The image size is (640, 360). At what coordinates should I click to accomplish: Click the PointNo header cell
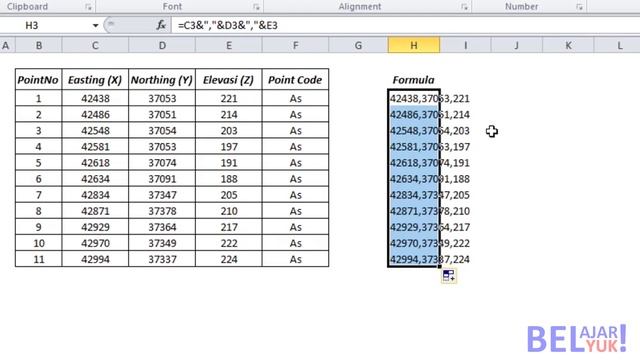click(x=38, y=80)
